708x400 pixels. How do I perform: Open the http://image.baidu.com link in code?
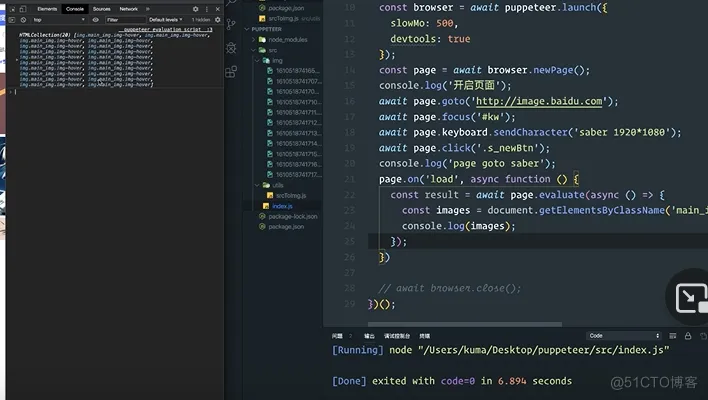tap(539, 101)
